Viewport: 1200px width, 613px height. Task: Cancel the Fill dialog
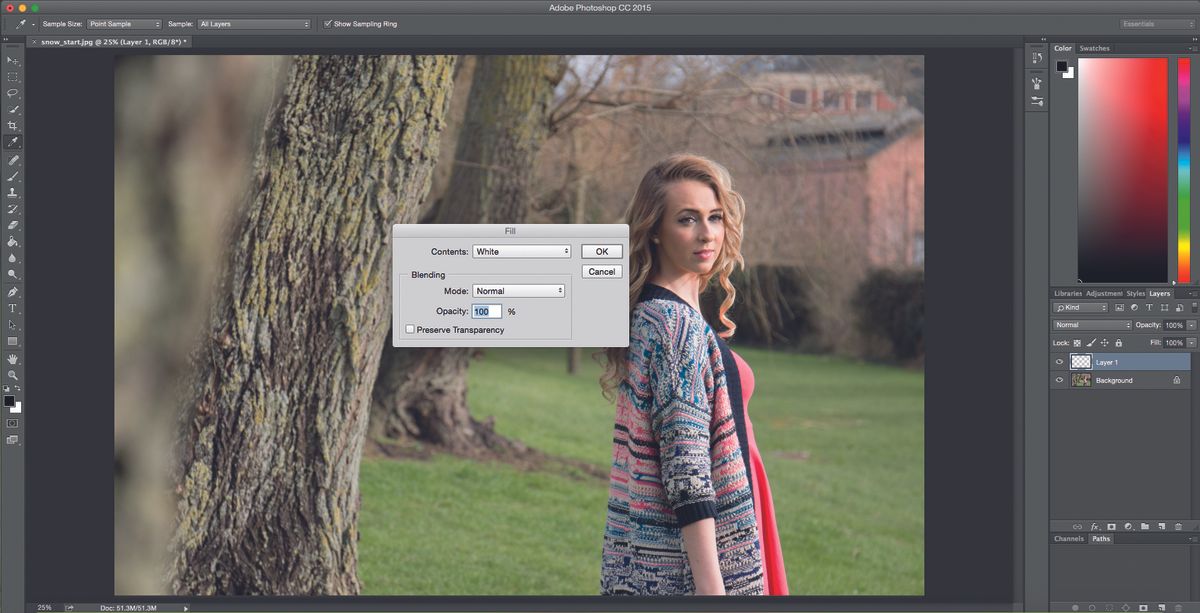click(601, 271)
